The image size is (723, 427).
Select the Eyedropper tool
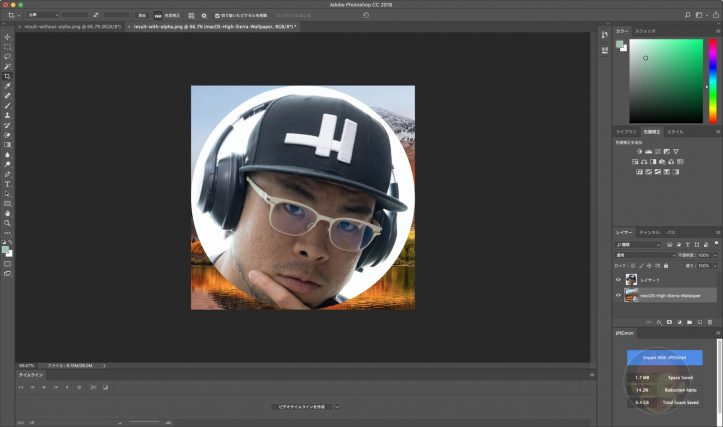click(x=8, y=86)
